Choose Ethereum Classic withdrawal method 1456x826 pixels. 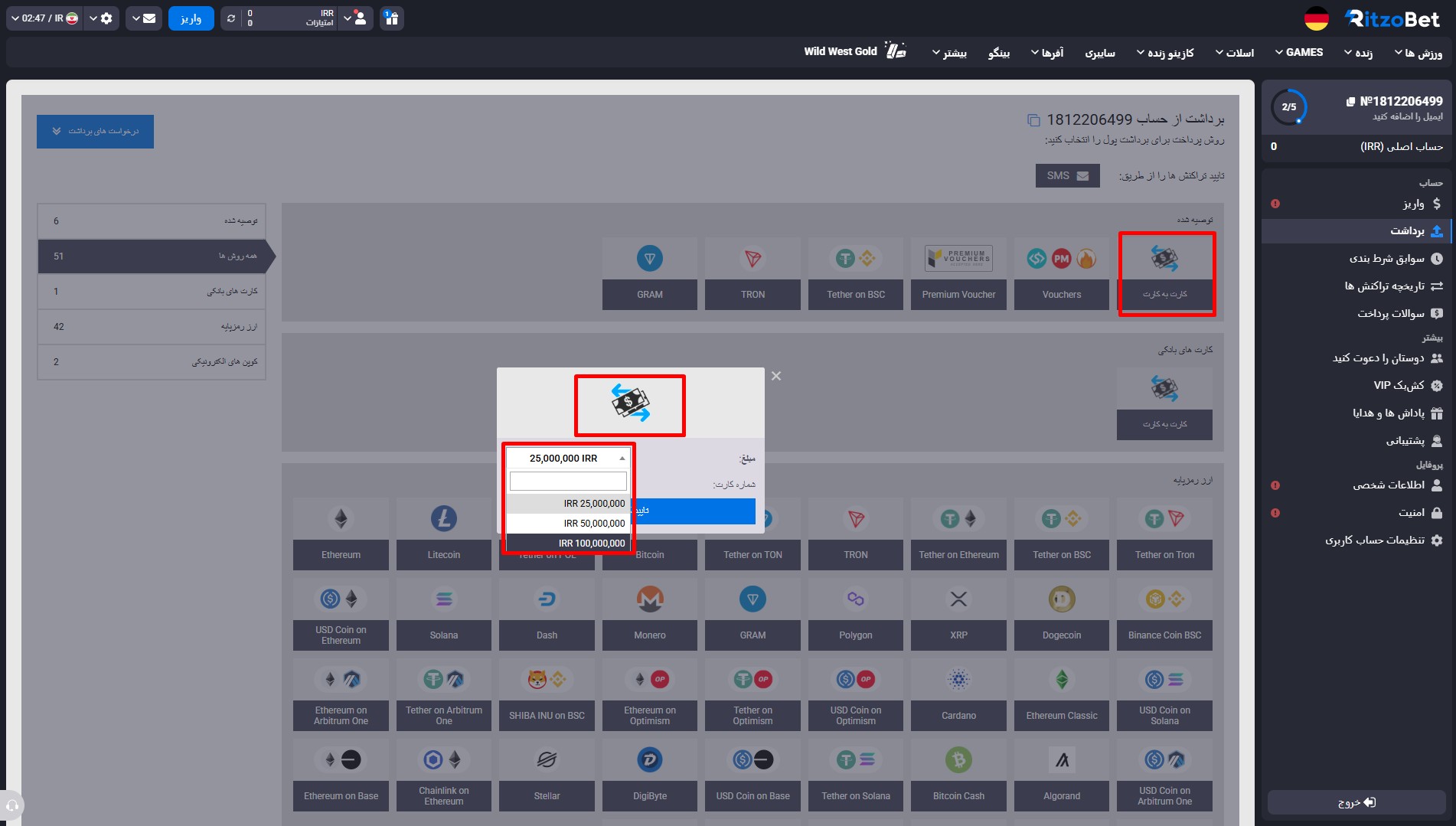[1062, 695]
